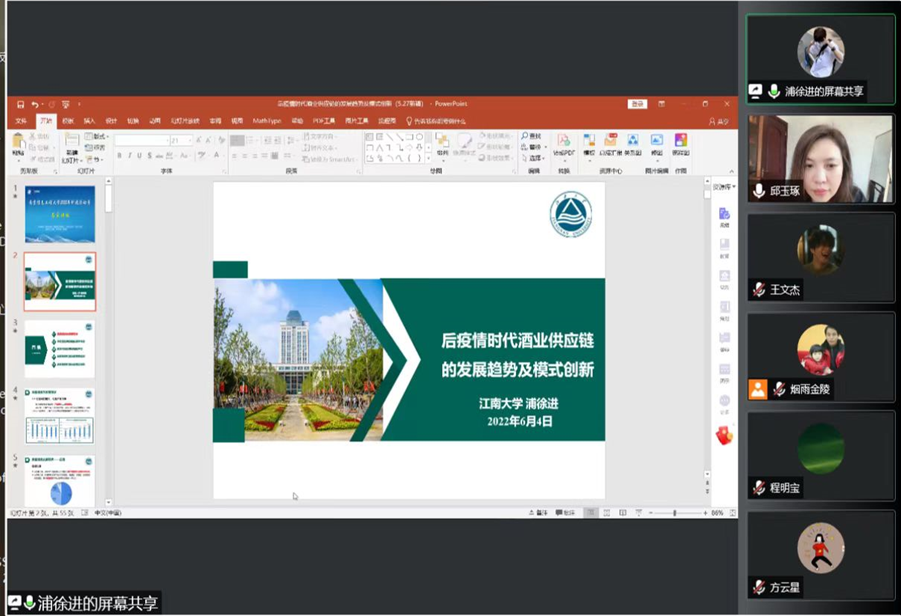The height and width of the screenshot is (616, 901).
Task: Click the Paste icon in the ribbon
Action: pyautogui.click(x=18, y=146)
